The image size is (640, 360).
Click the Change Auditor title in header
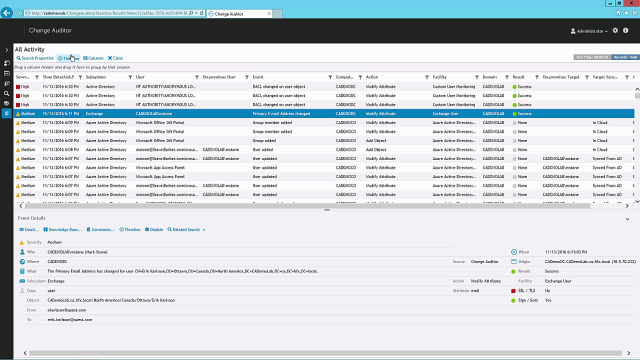click(50, 31)
